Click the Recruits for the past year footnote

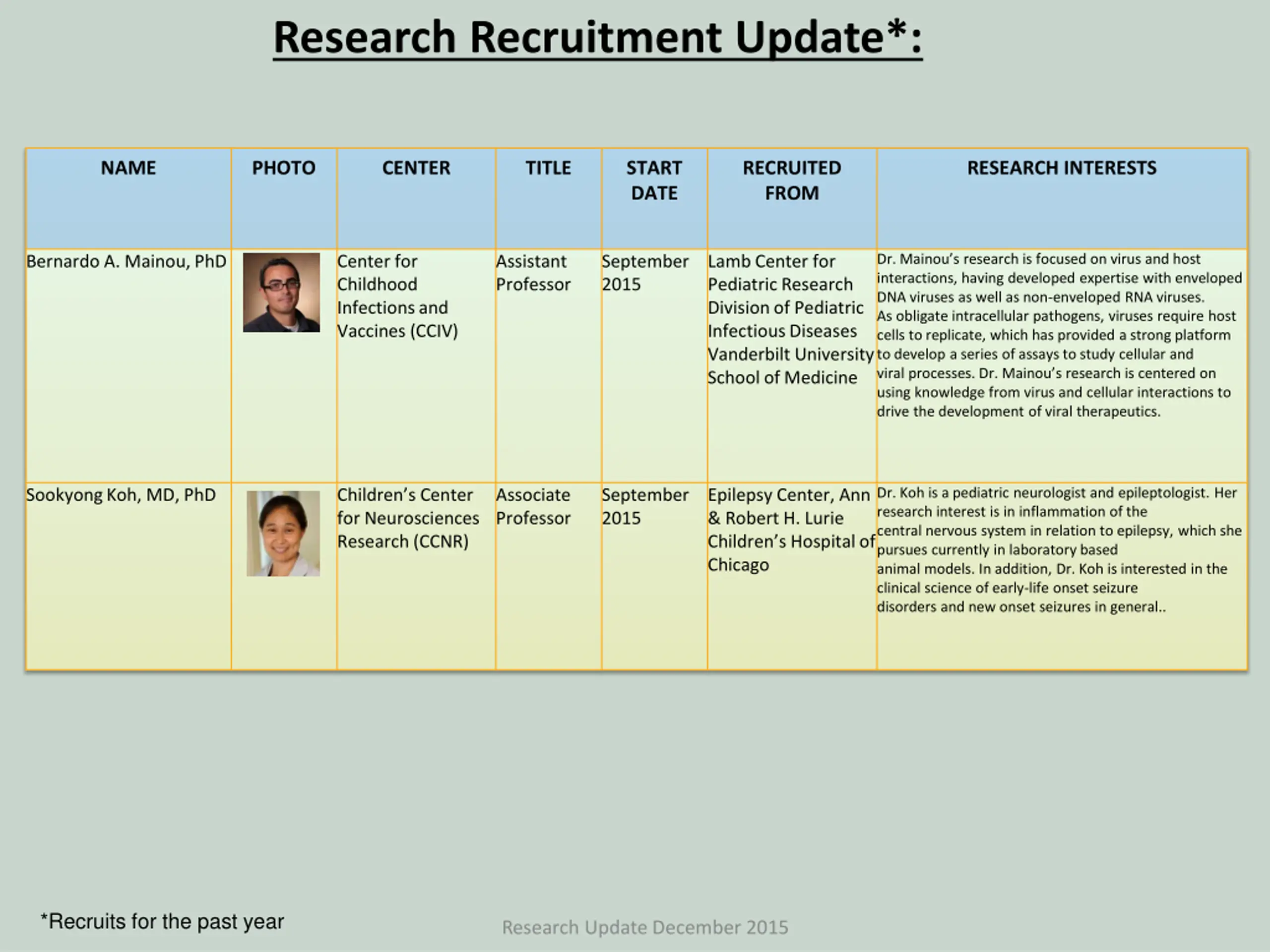click(x=162, y=922)
